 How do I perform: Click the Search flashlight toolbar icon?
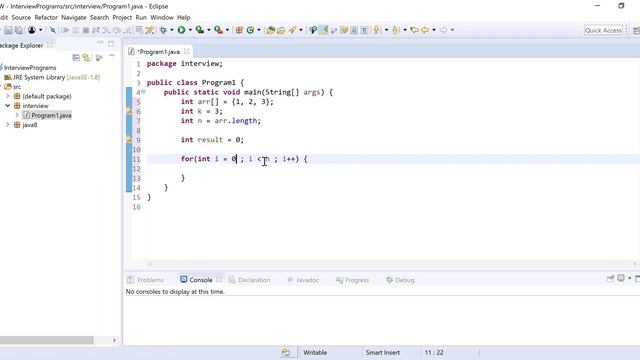pyautogui.click(x=292, y=30)
